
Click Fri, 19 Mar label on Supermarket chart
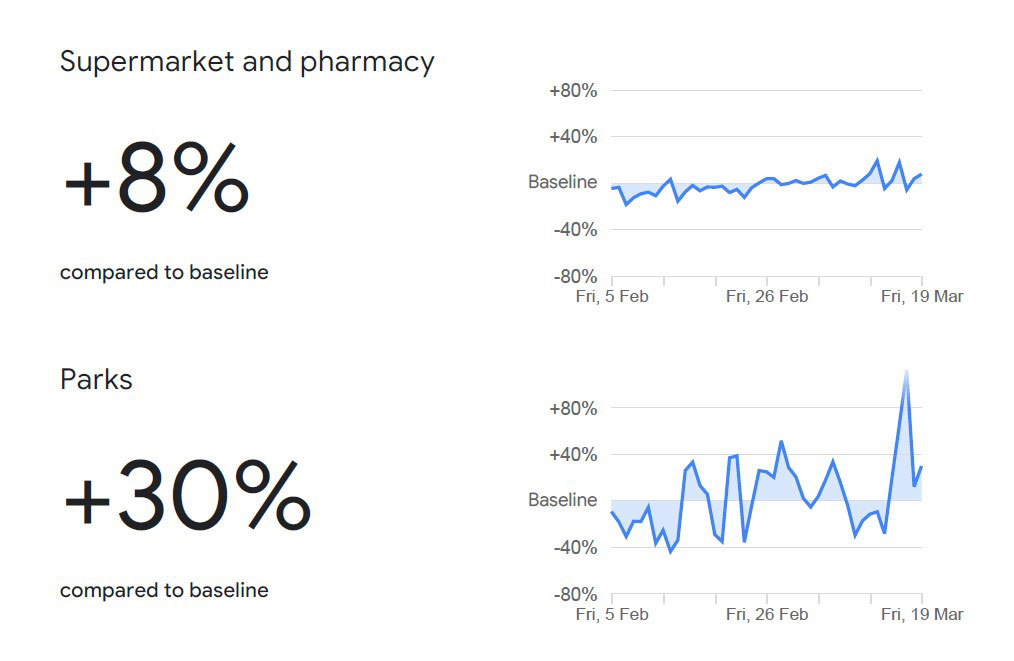(922, 297)
